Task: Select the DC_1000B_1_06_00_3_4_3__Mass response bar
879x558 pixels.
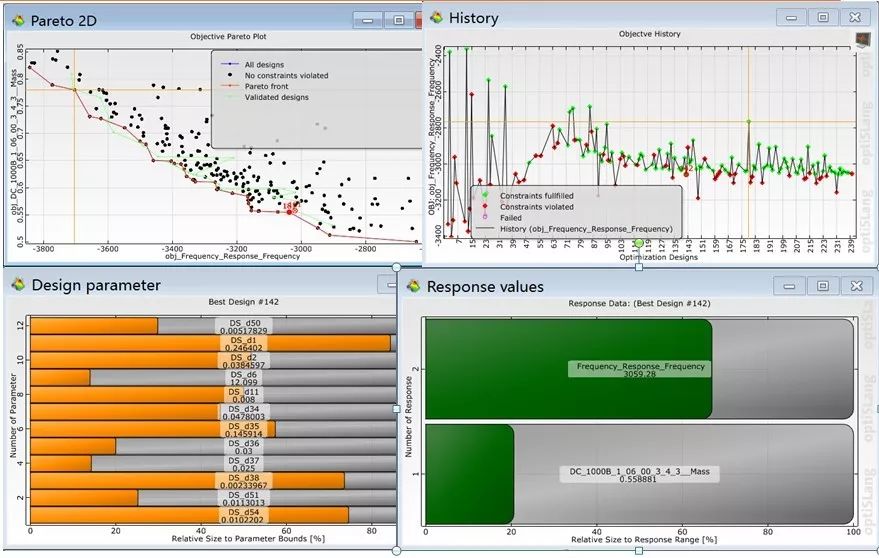Action: coord(640,474)
